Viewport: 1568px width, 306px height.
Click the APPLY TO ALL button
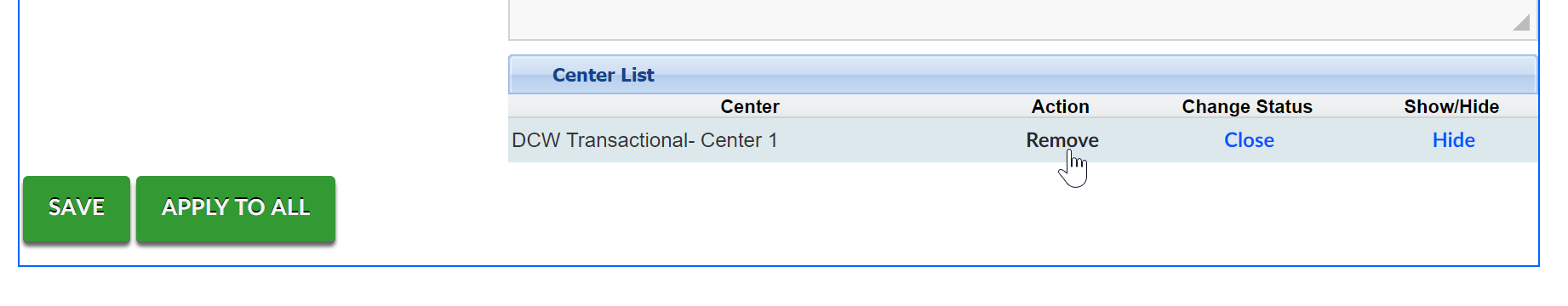pos(236,209)
